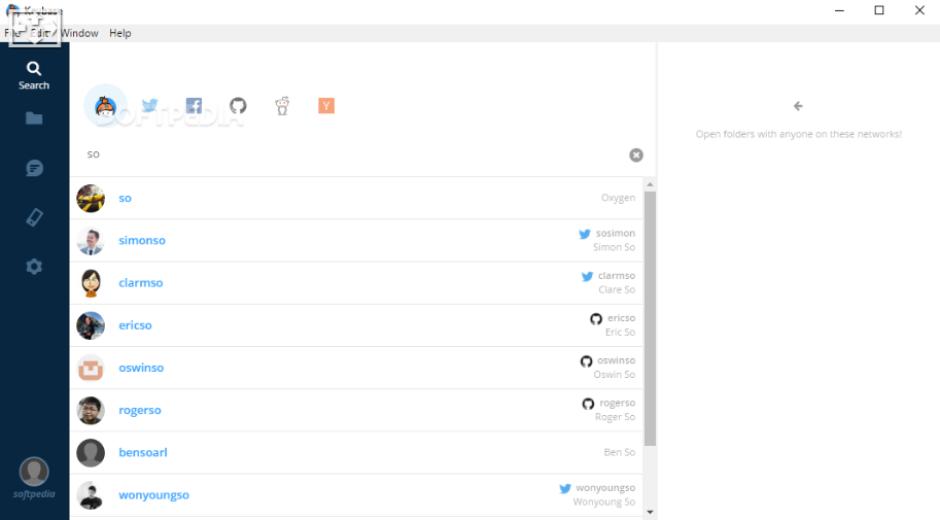Click avatar of user oswinso
940x520 pixels.
91,368
